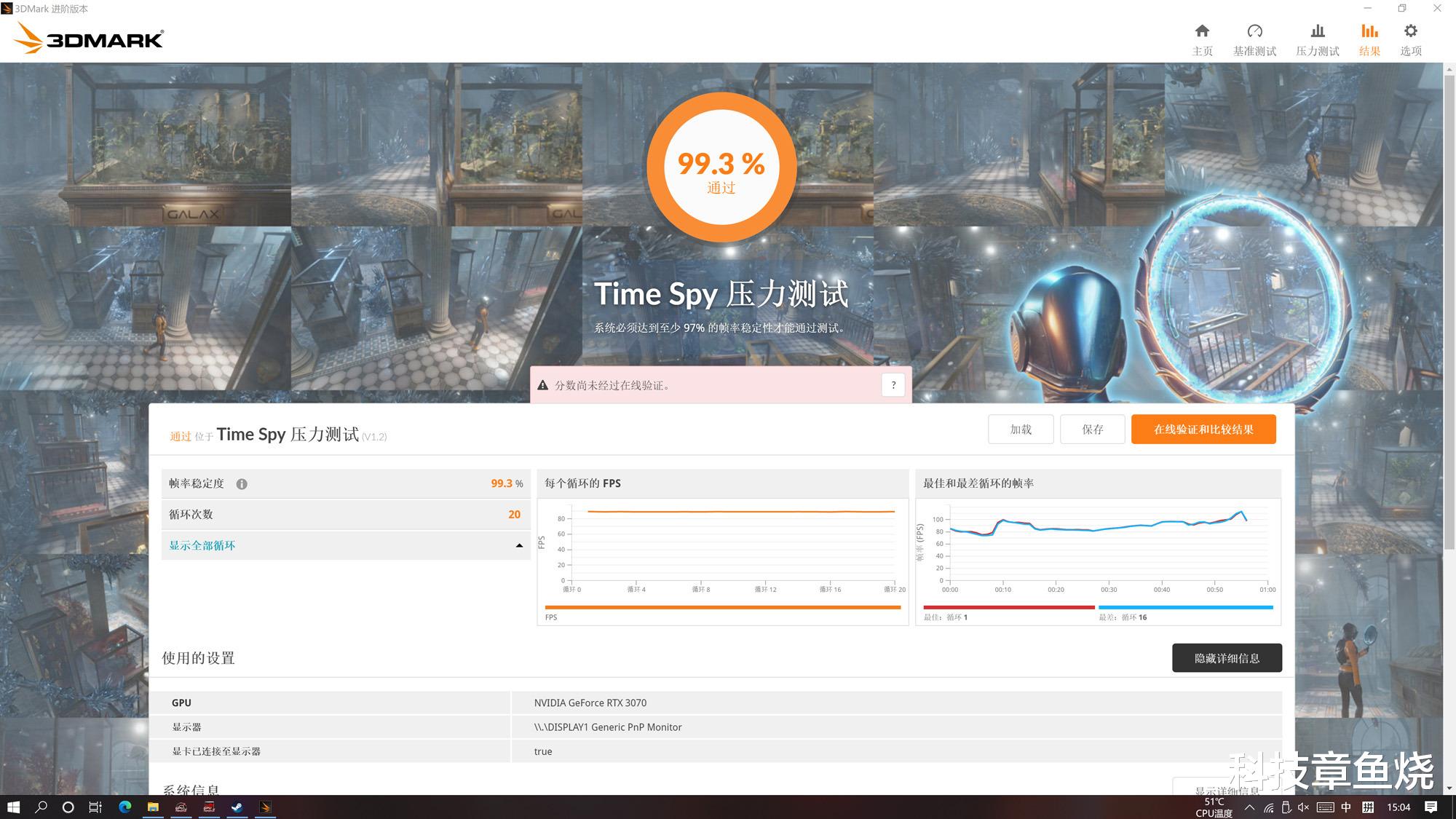Open the Windows Start menu

tap(13, 807)
